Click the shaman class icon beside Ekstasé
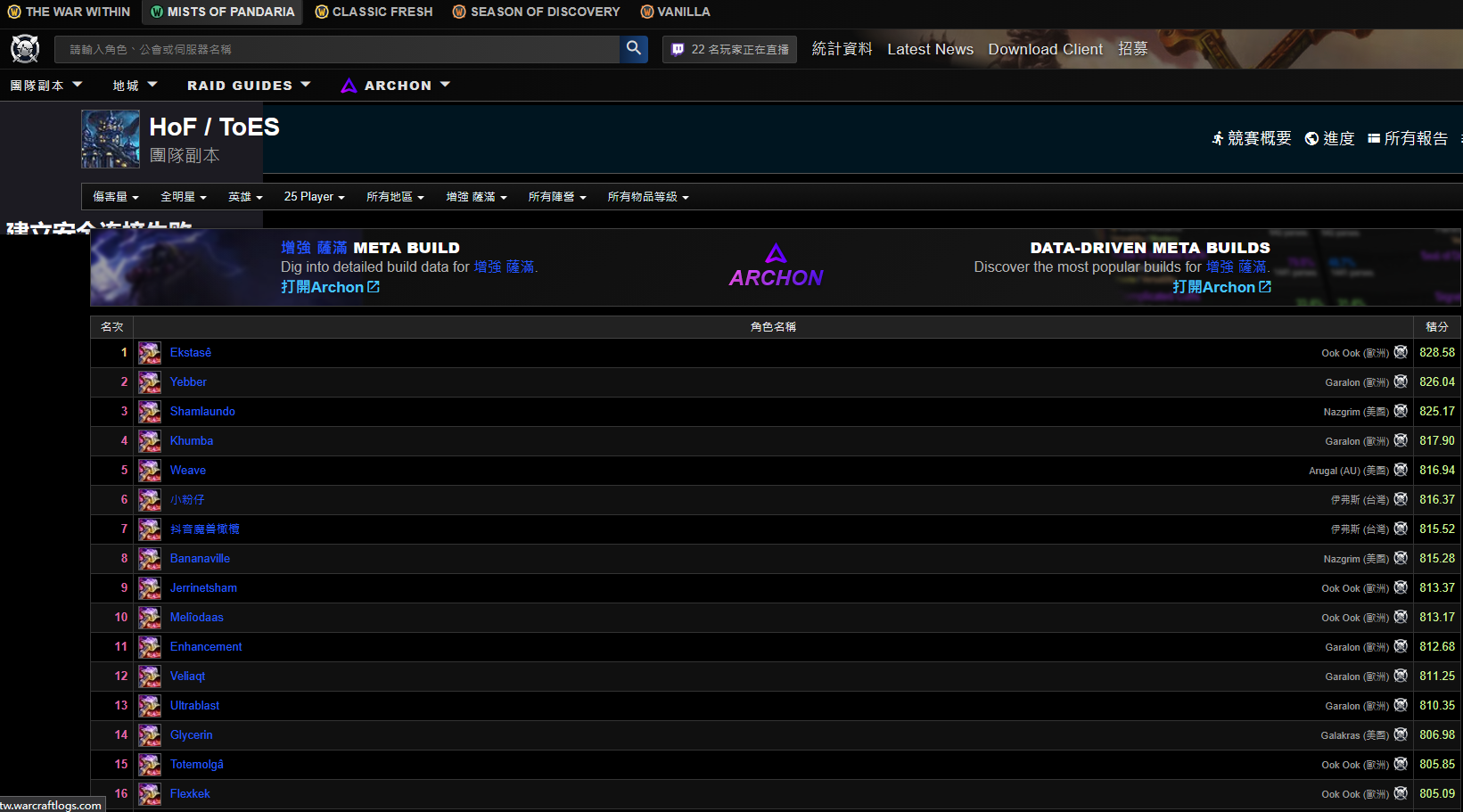 (x=150, y=353)
